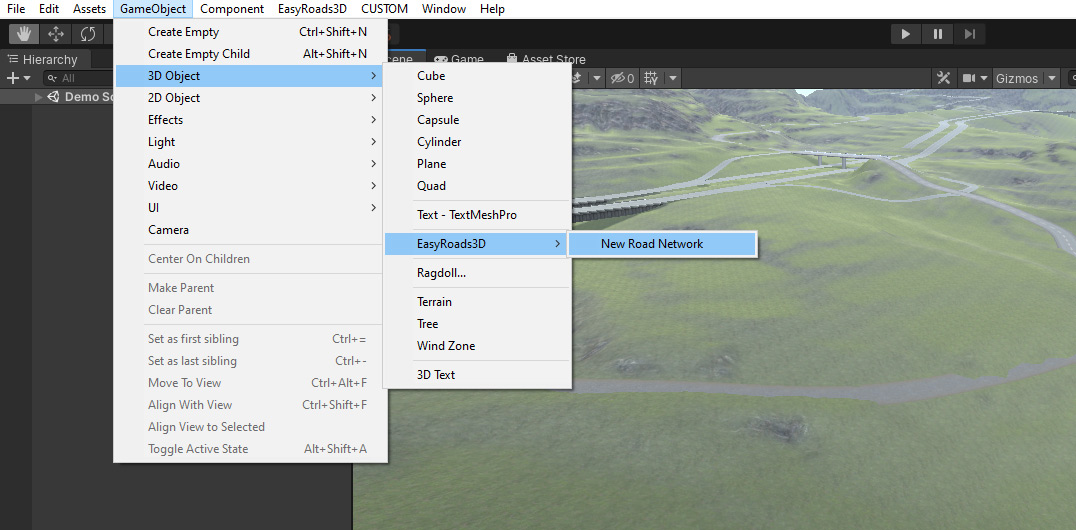Toggle the Gizmos button
The width and height of the screenshot is (1076, 530).
tap(1017, 78)
